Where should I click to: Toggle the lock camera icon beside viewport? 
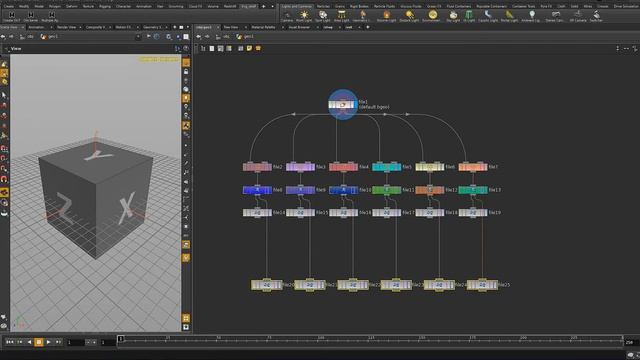point(186,71)
